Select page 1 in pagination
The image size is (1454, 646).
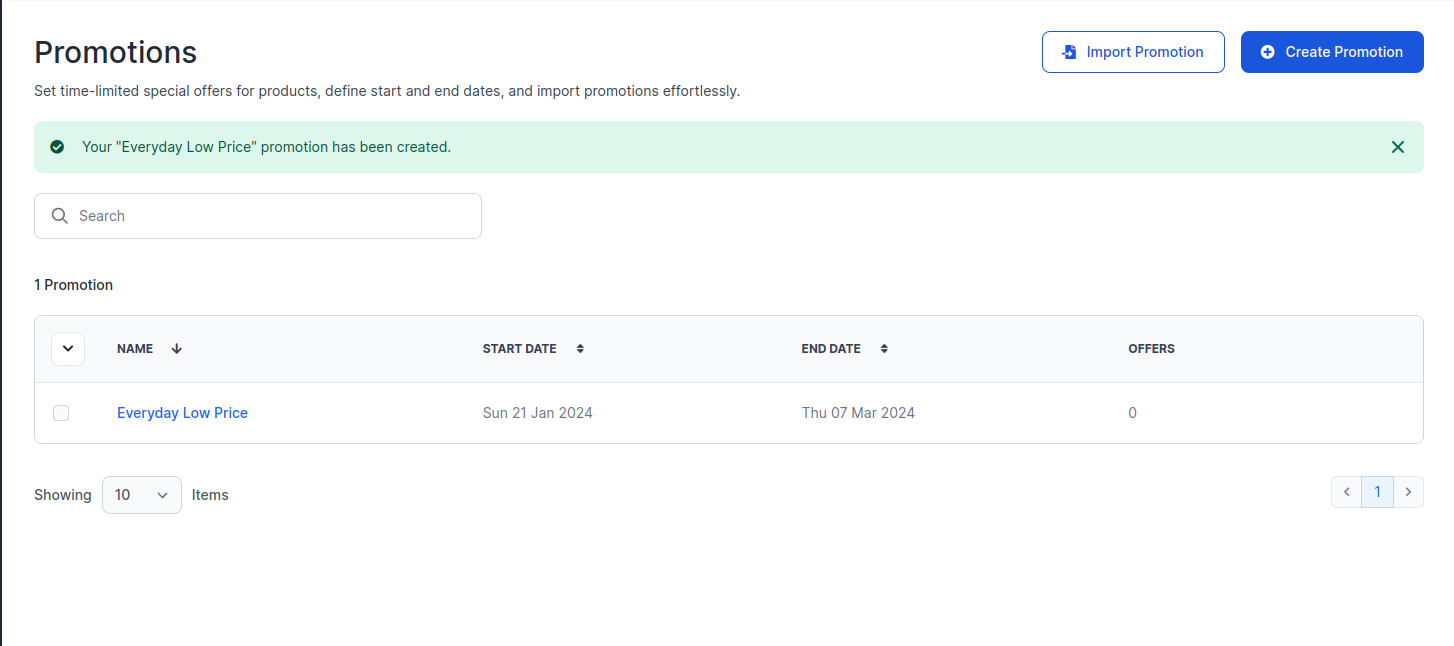coord(1377,492)
